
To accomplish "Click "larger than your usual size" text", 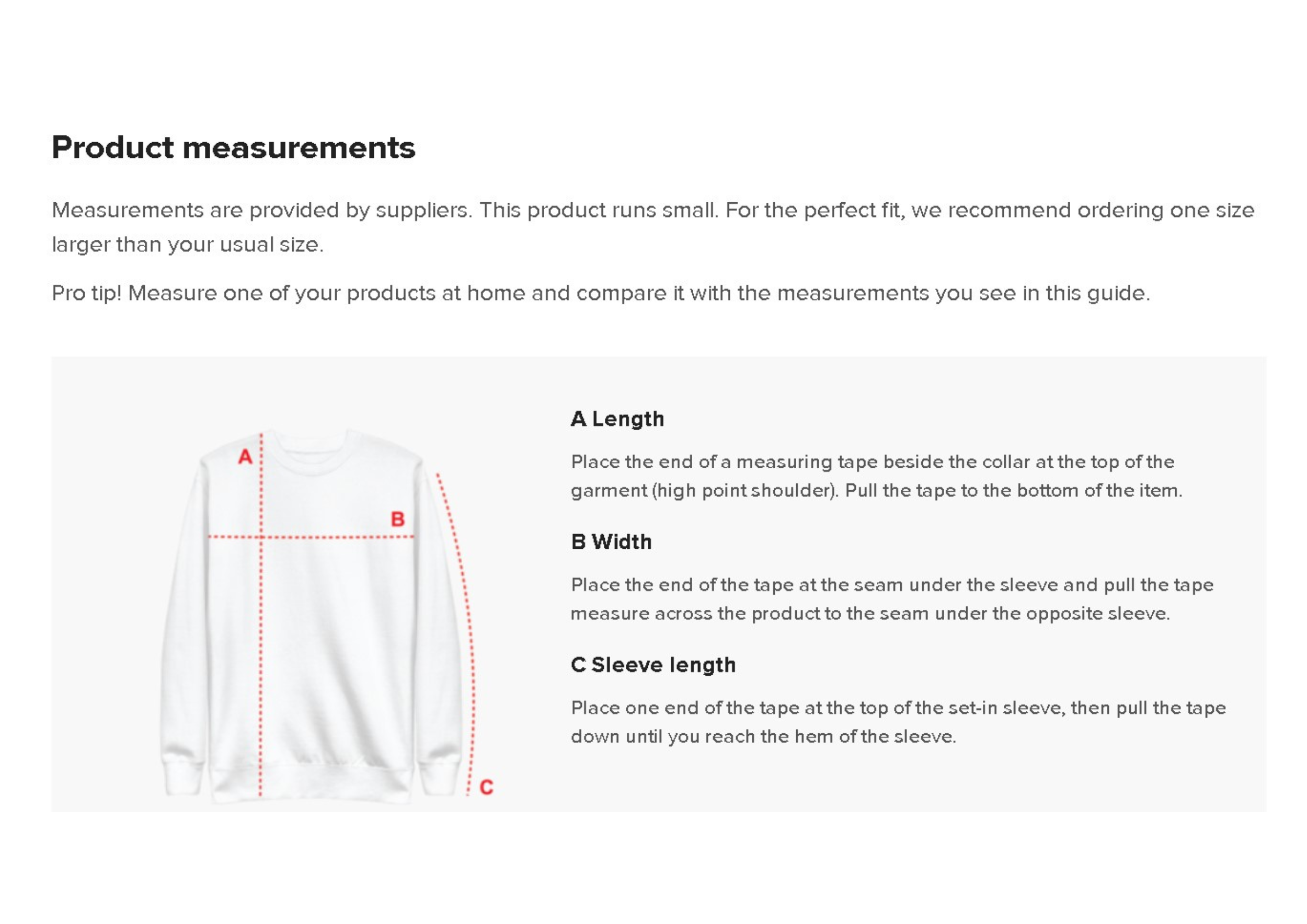I will tap(188, 245).
